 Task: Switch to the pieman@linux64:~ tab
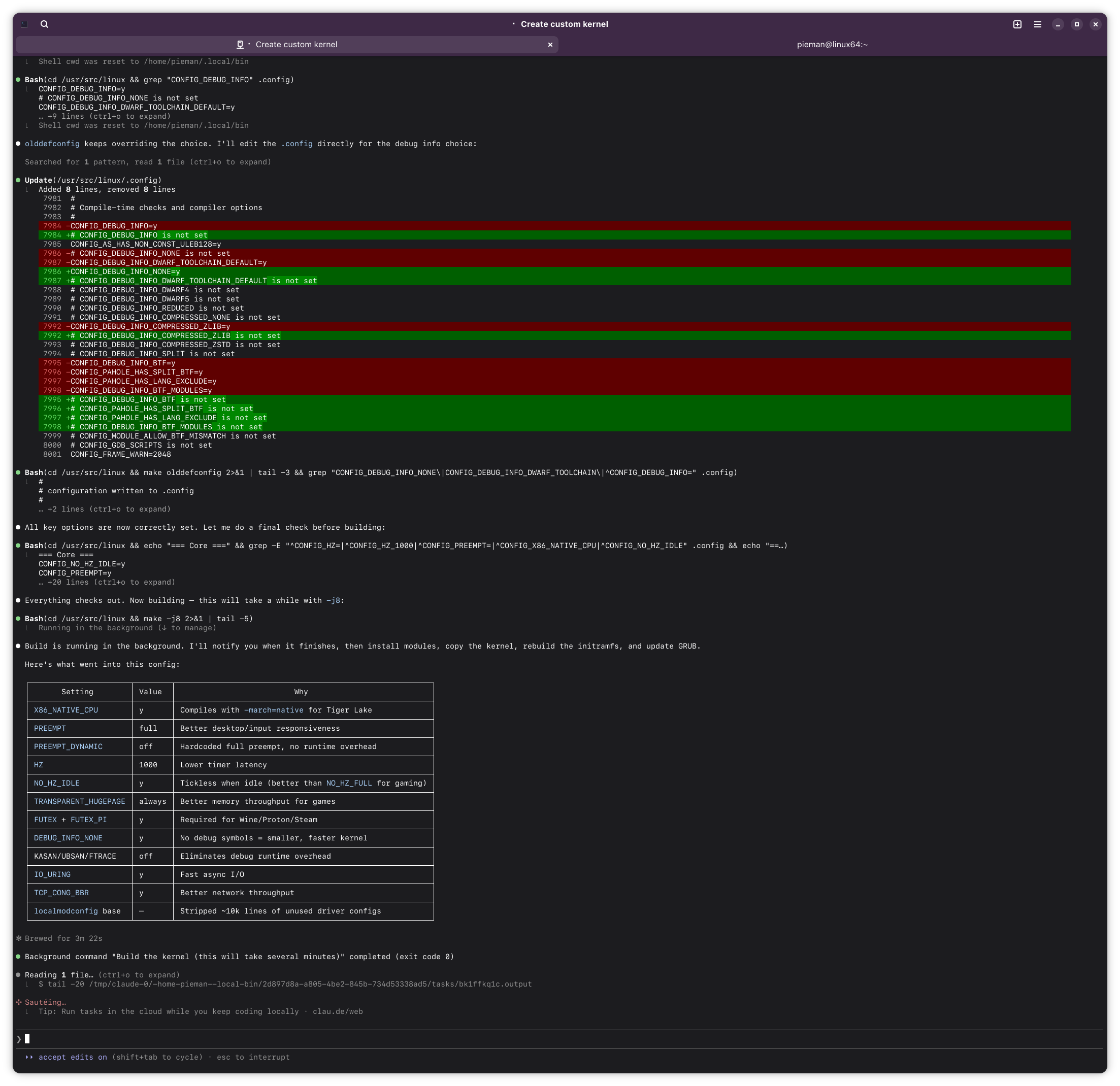coord(832,45)
